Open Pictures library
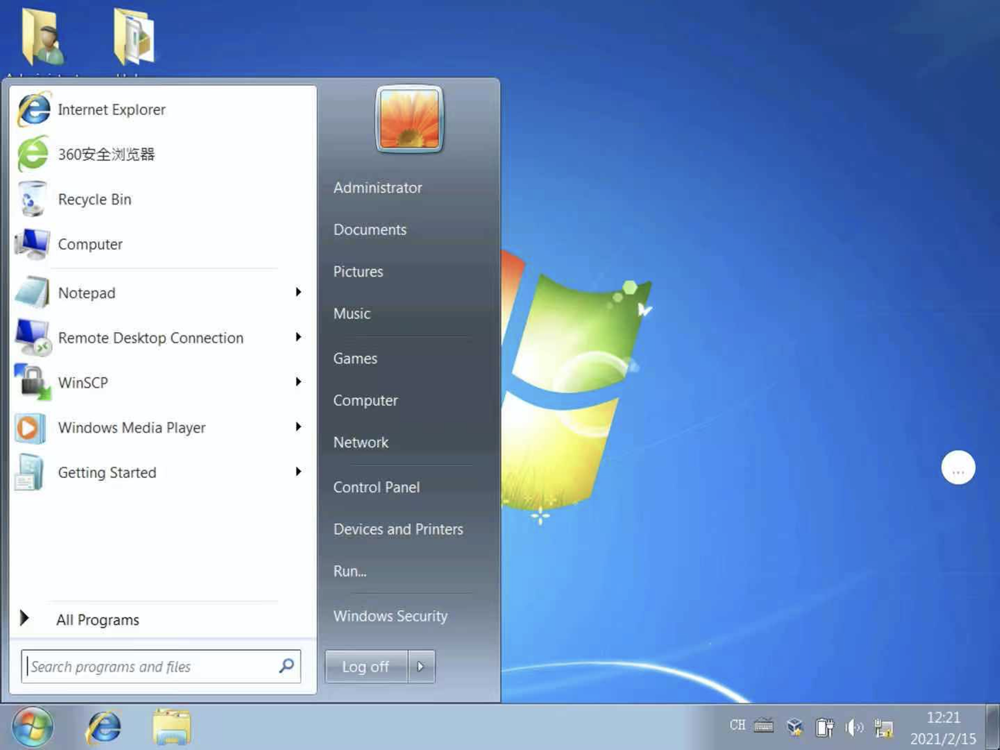 pyautogui.click(x=358, y=272)
